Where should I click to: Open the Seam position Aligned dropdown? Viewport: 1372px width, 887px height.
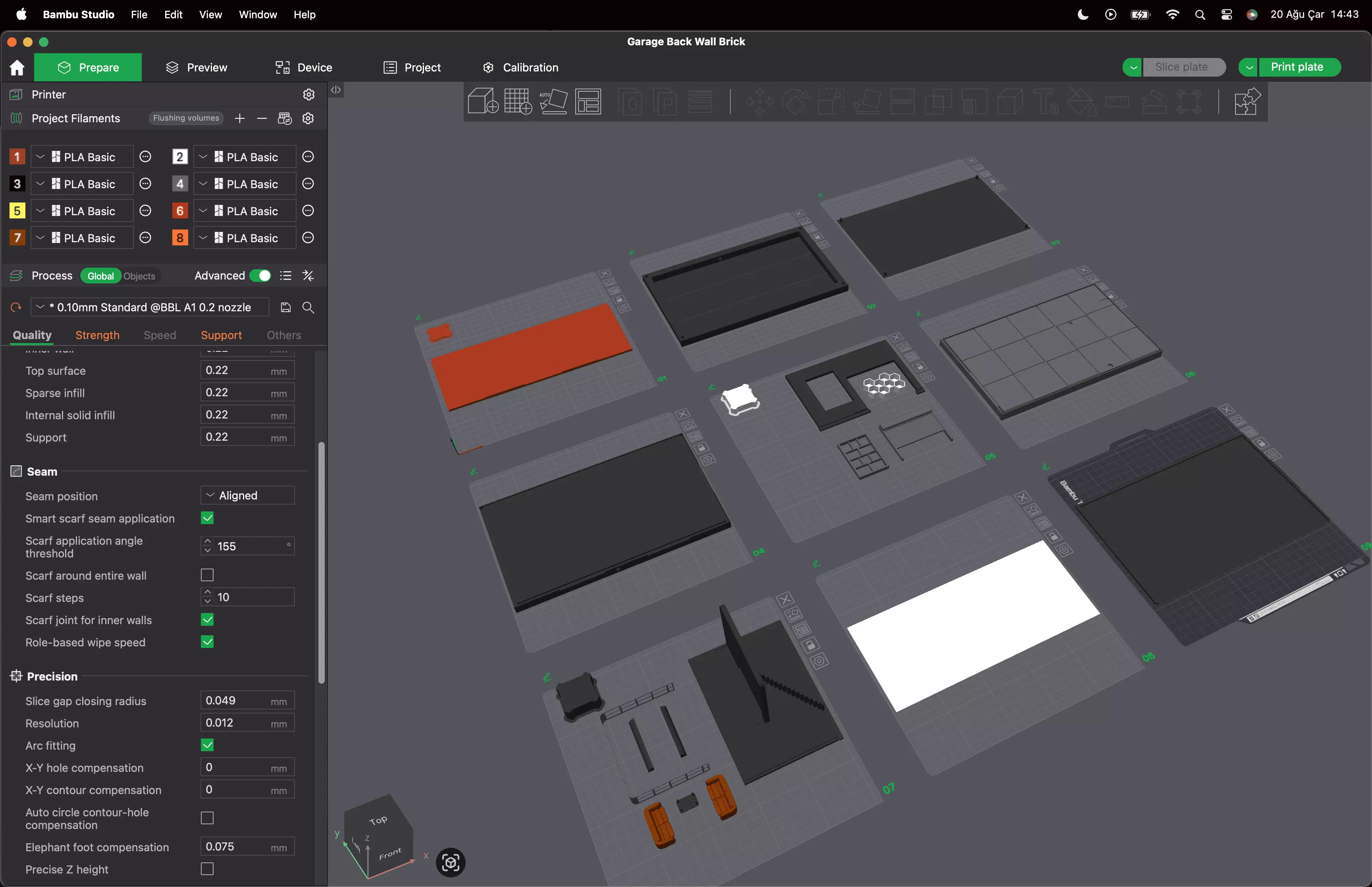coord(248,496)
